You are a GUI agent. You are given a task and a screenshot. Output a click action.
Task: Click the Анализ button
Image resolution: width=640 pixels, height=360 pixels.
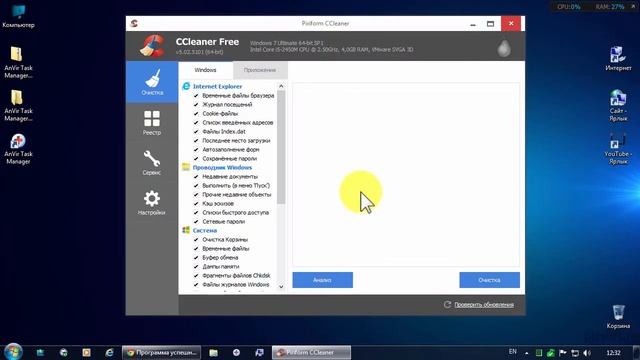click(x=322, y=280)
